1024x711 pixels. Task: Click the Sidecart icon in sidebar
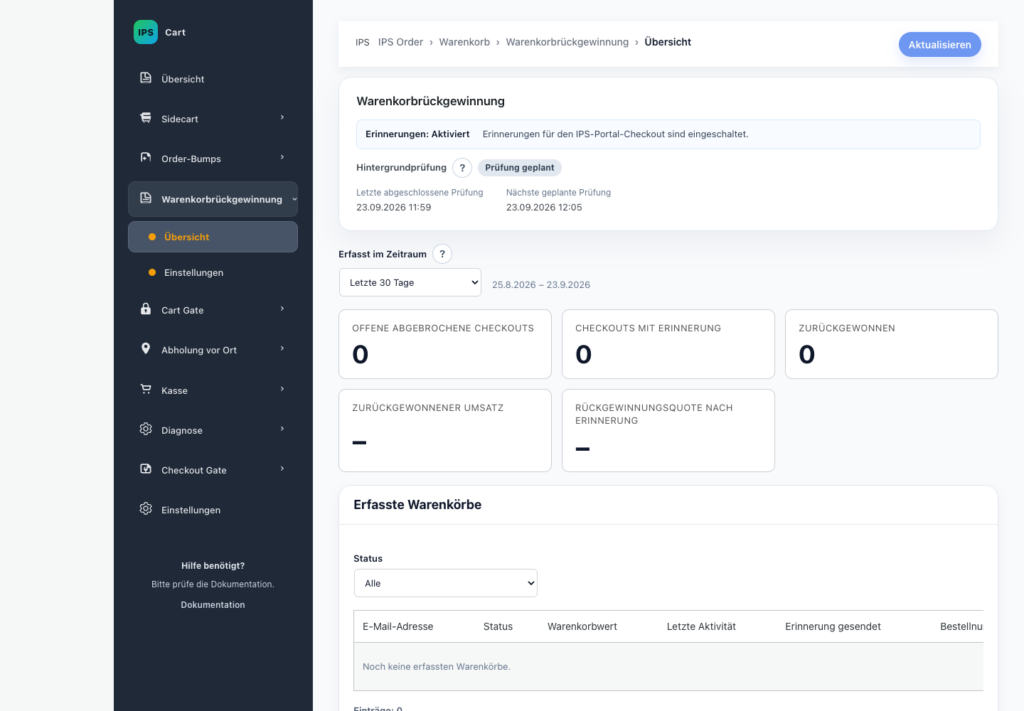click(x=146, y=118)
